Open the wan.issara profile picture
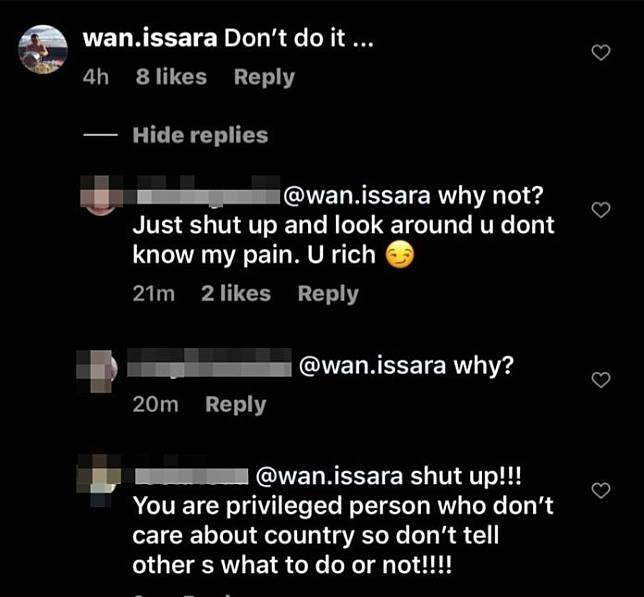The width and height of the screenshot is (644, 597). click(x=43, y=50)
